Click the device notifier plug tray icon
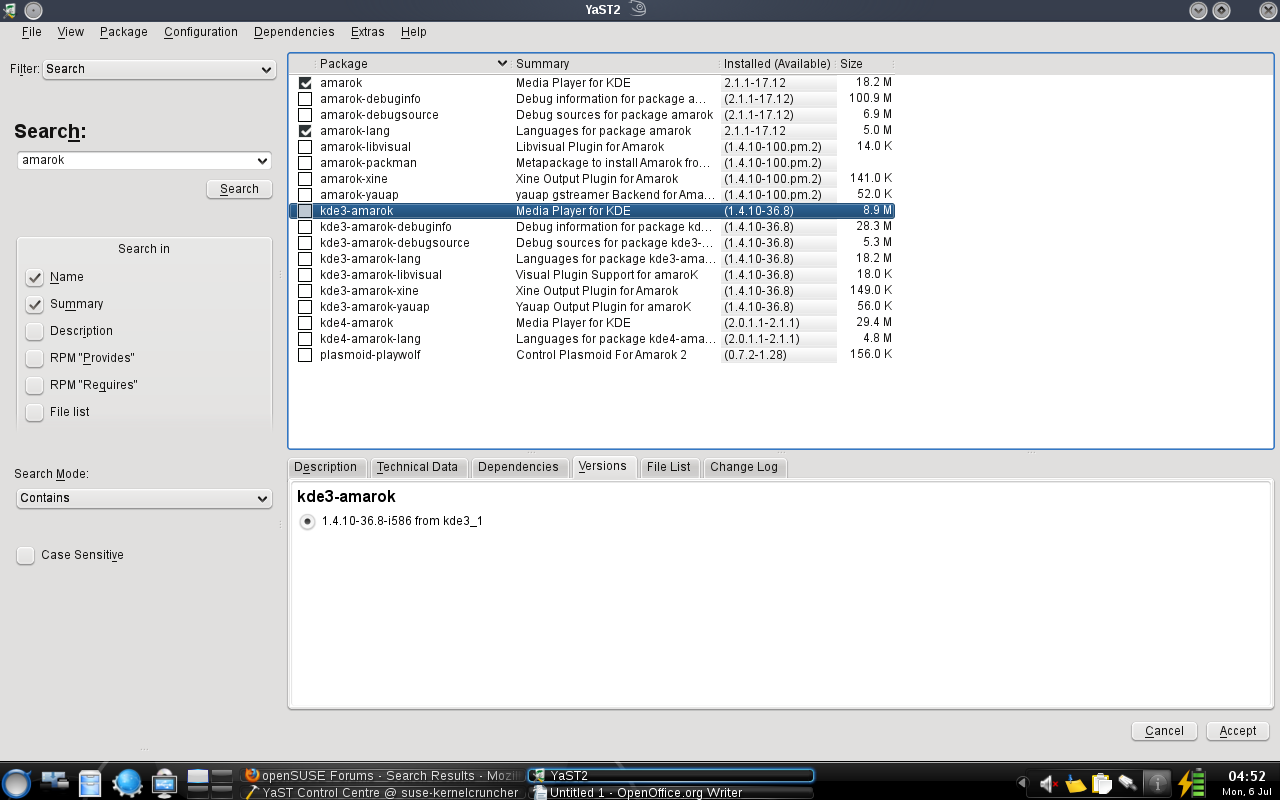Image resolution: width=1280 pixels, height=800 pixels. point(1128,784)
